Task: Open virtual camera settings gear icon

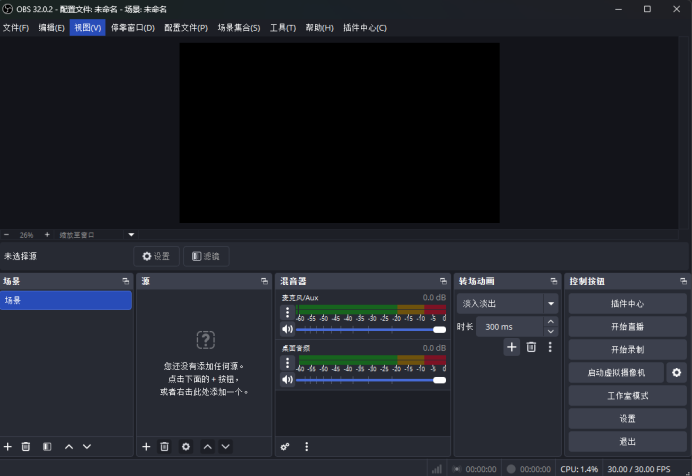Action: point(677,373)
